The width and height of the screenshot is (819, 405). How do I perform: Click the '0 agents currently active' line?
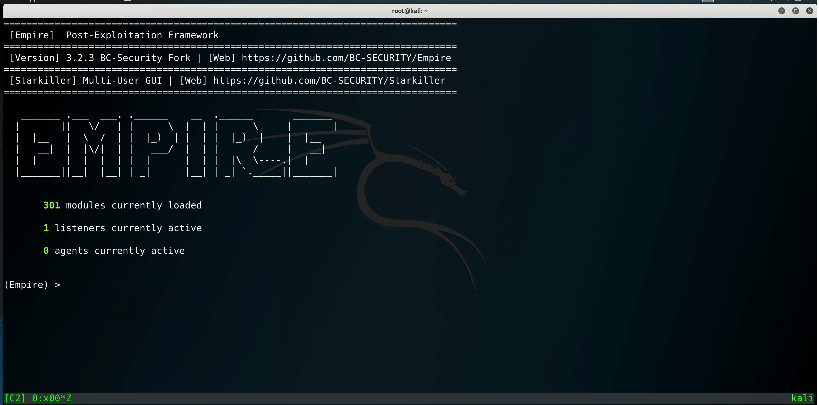[x=114, y=251]
